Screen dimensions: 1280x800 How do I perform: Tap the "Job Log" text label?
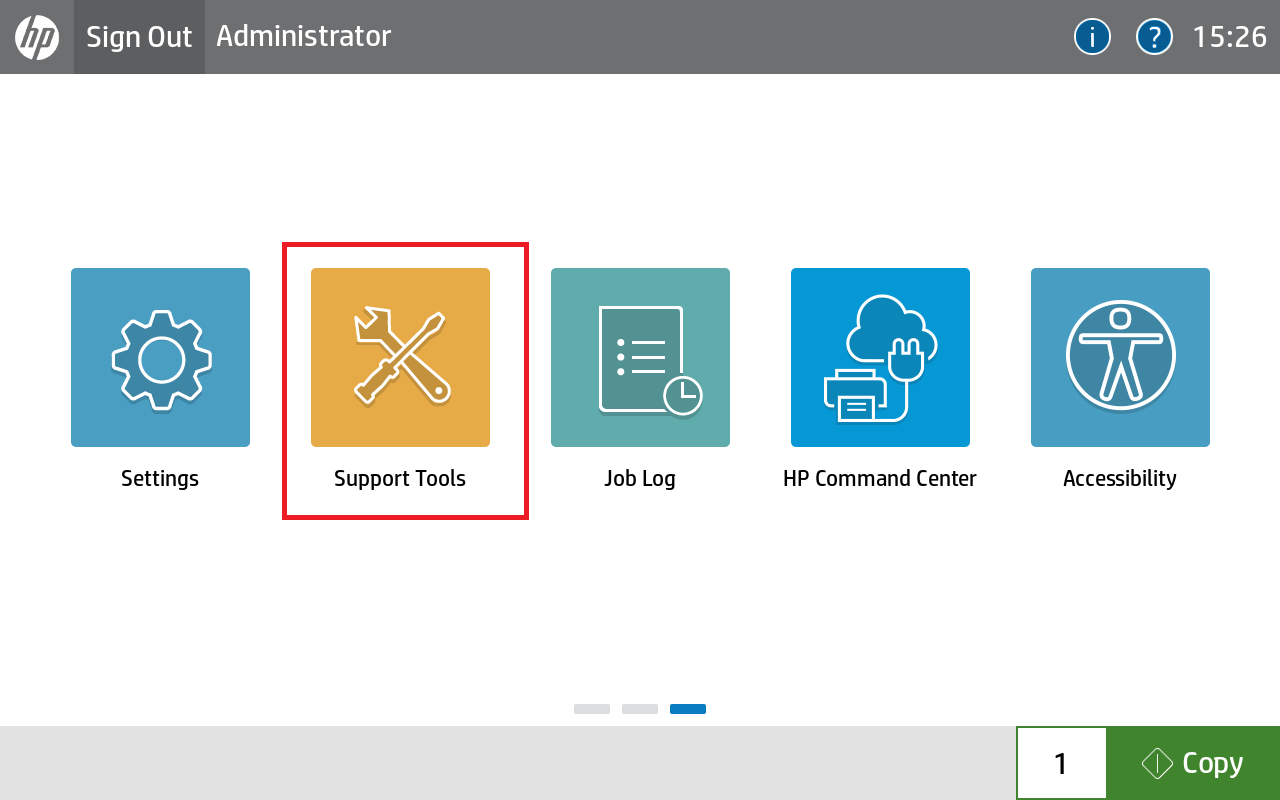[x=640, y=478]
